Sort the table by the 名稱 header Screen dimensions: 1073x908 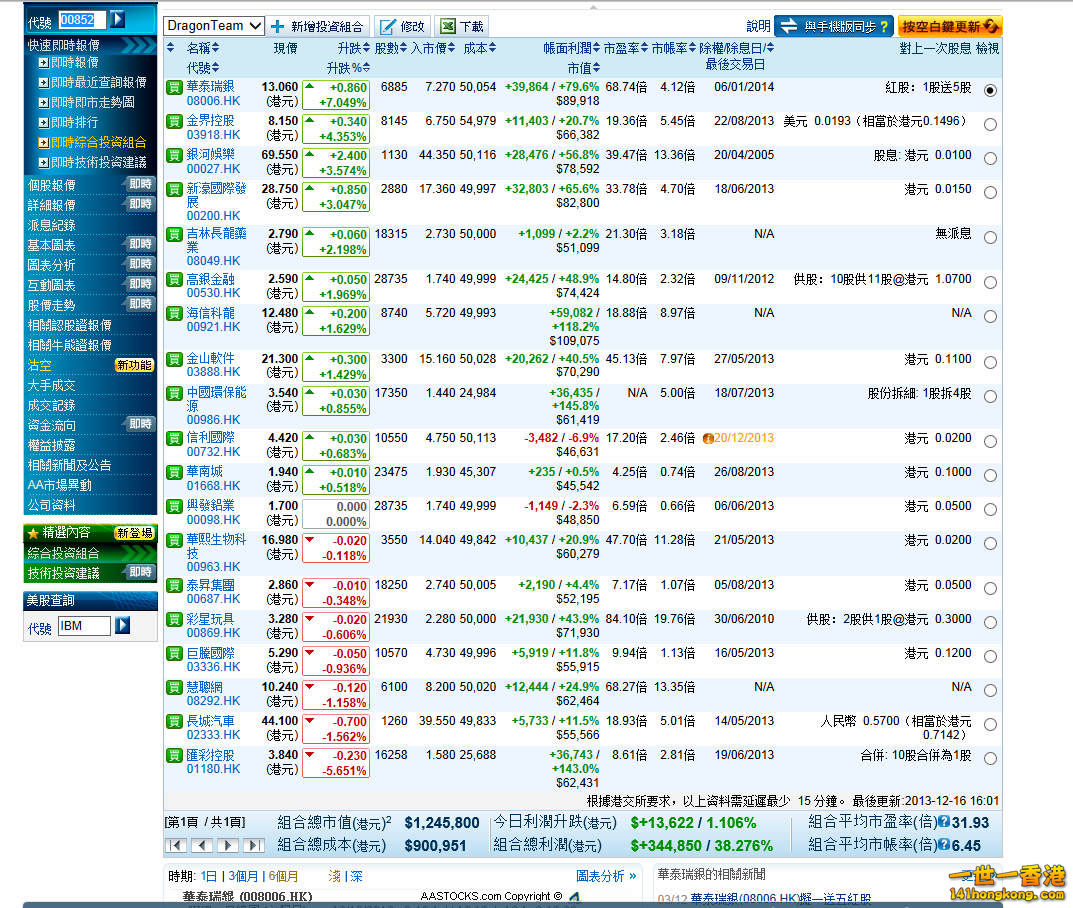tap(203, 48)
